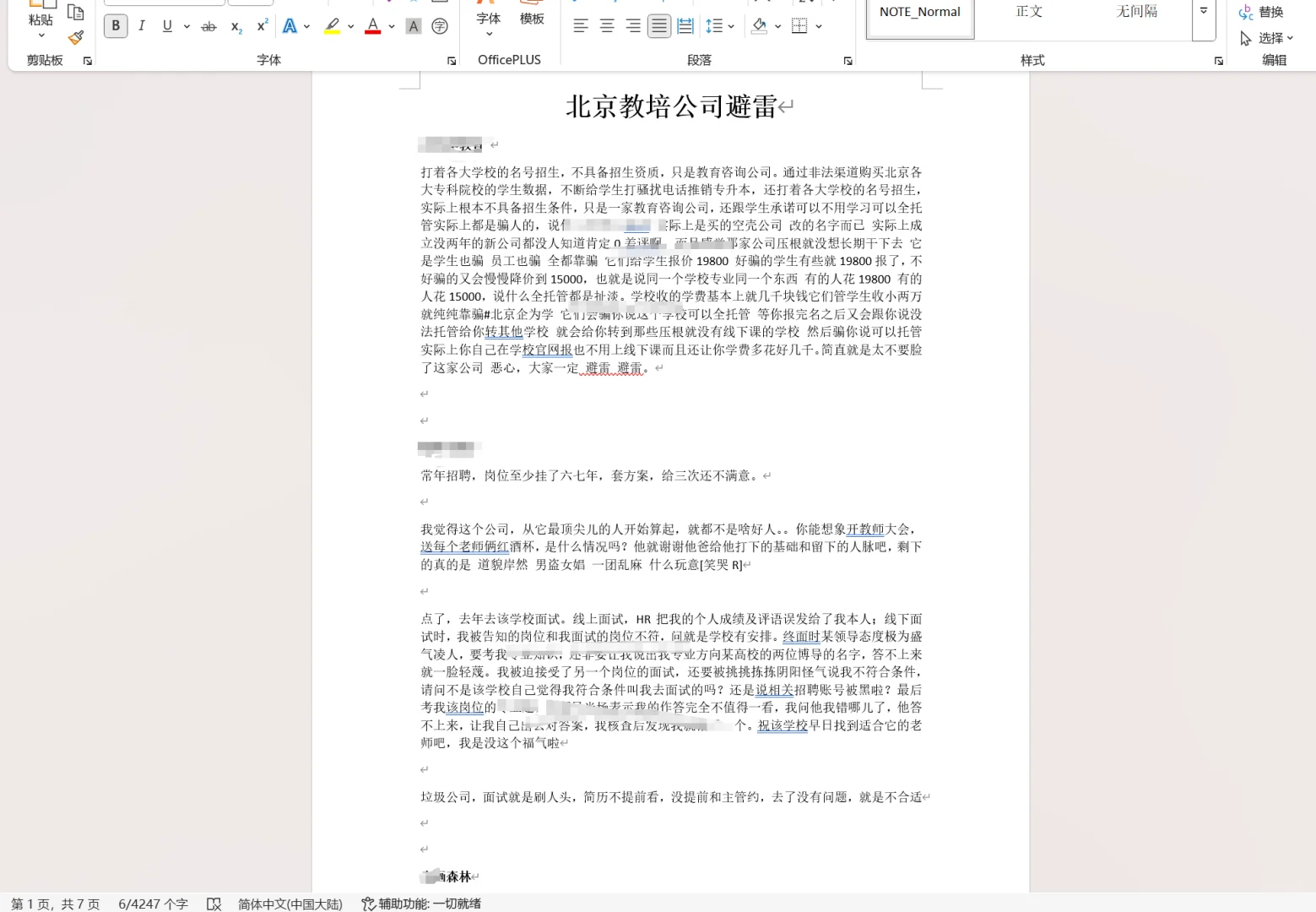Toggle superscript formatting
The height and width of the screenshot is (912, 1316).
pyautogui.click(x=262, y=26)
